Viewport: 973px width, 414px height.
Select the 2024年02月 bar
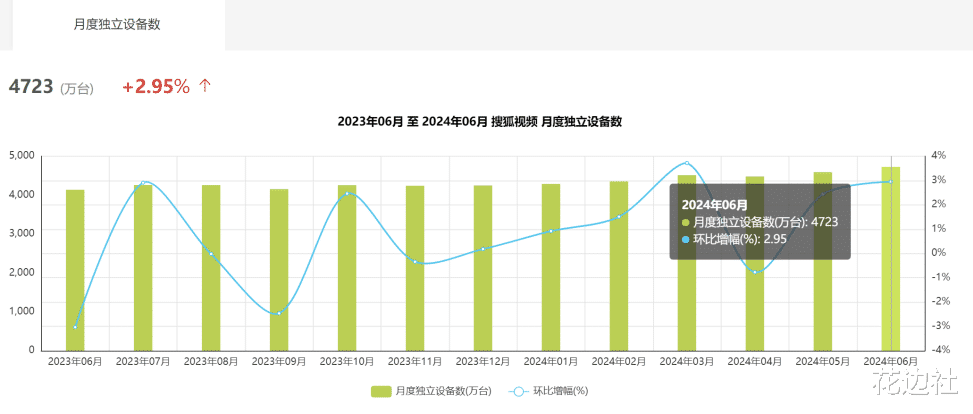click(619, 266)
